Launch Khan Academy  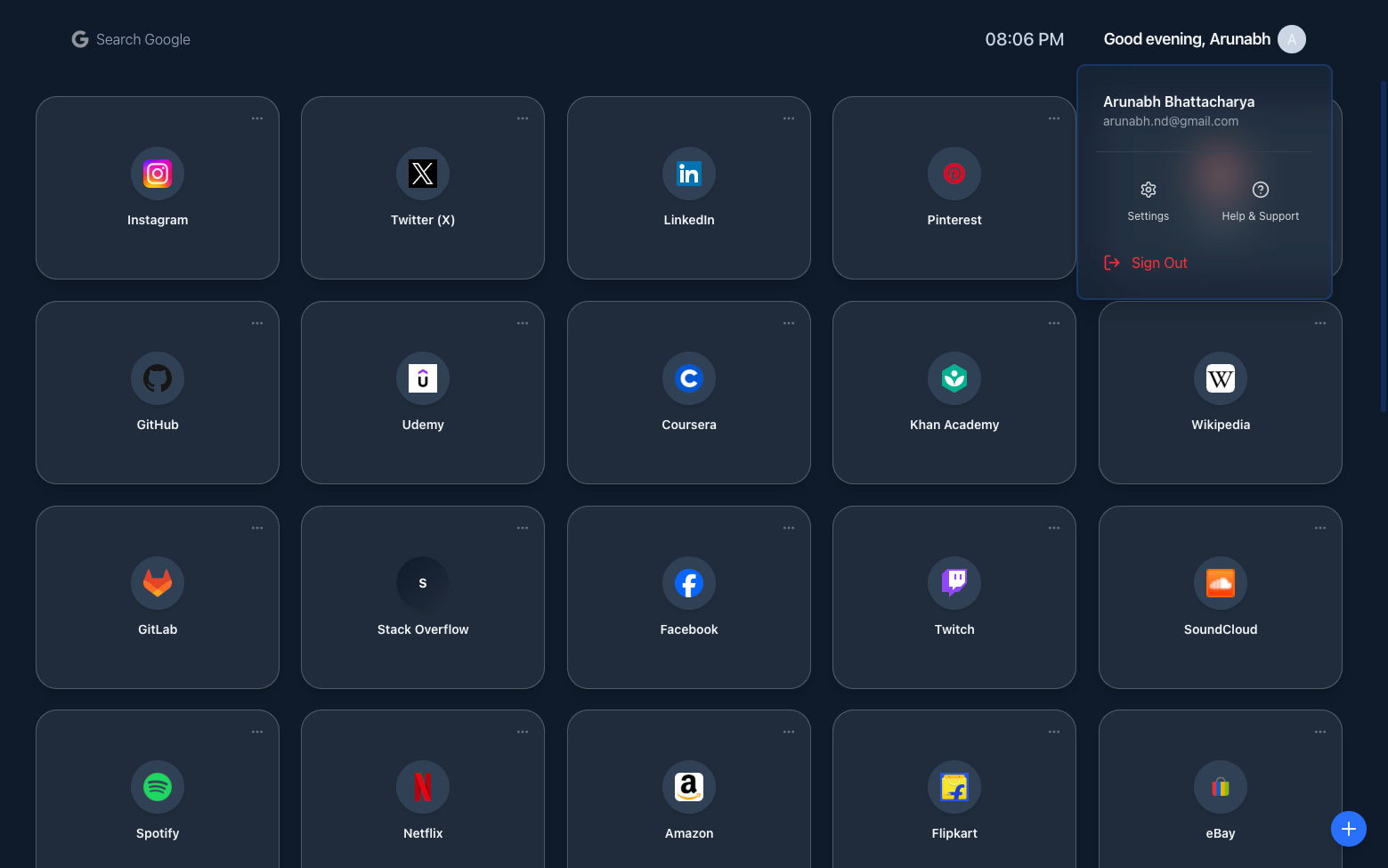(x=954, y=393)
